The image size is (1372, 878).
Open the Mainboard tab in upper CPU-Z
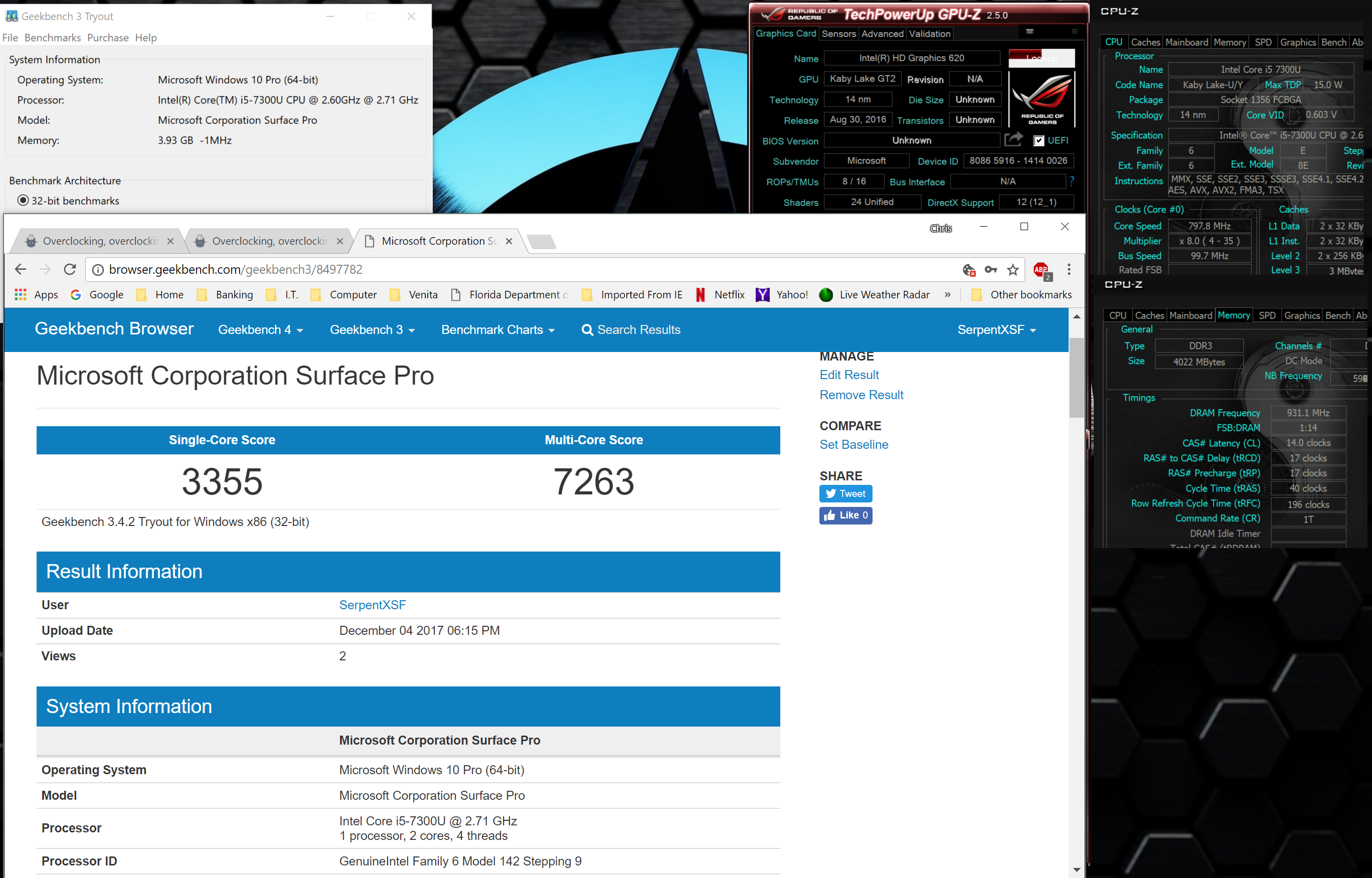(1187, 42)
